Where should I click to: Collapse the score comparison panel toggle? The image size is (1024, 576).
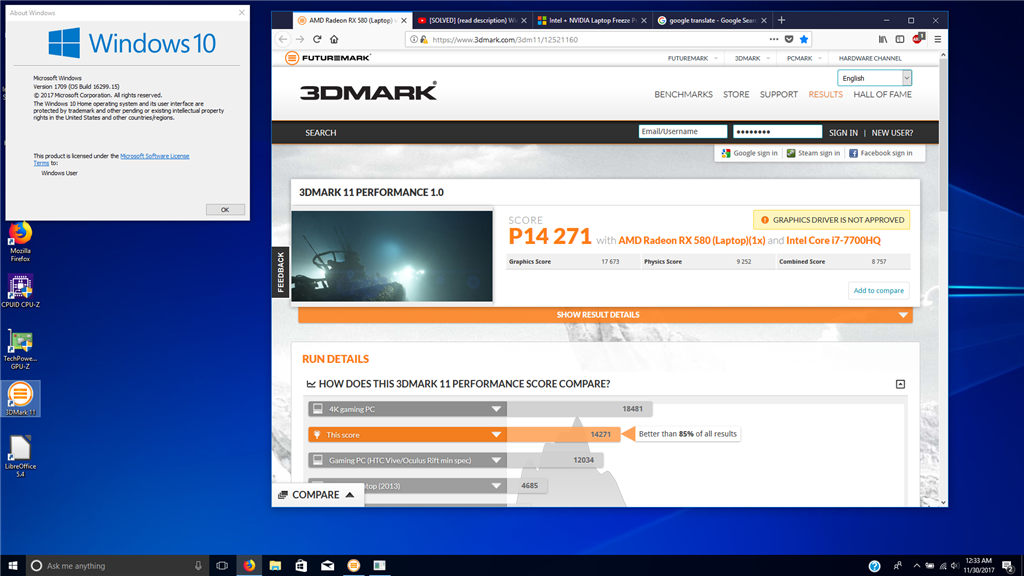pyautogui.click(x=900, y=384)
